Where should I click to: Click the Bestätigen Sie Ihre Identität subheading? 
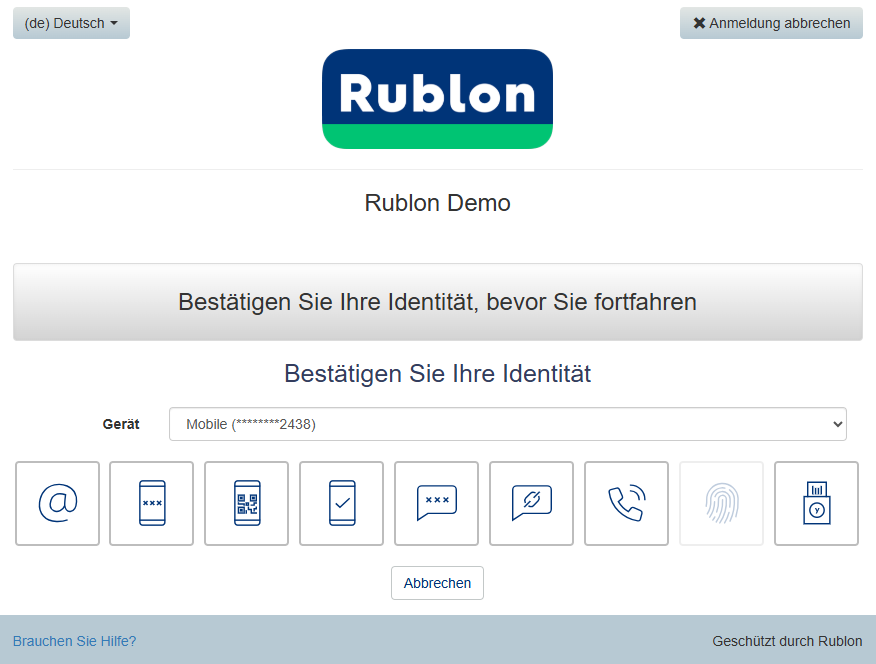click(x=437, y=374)
